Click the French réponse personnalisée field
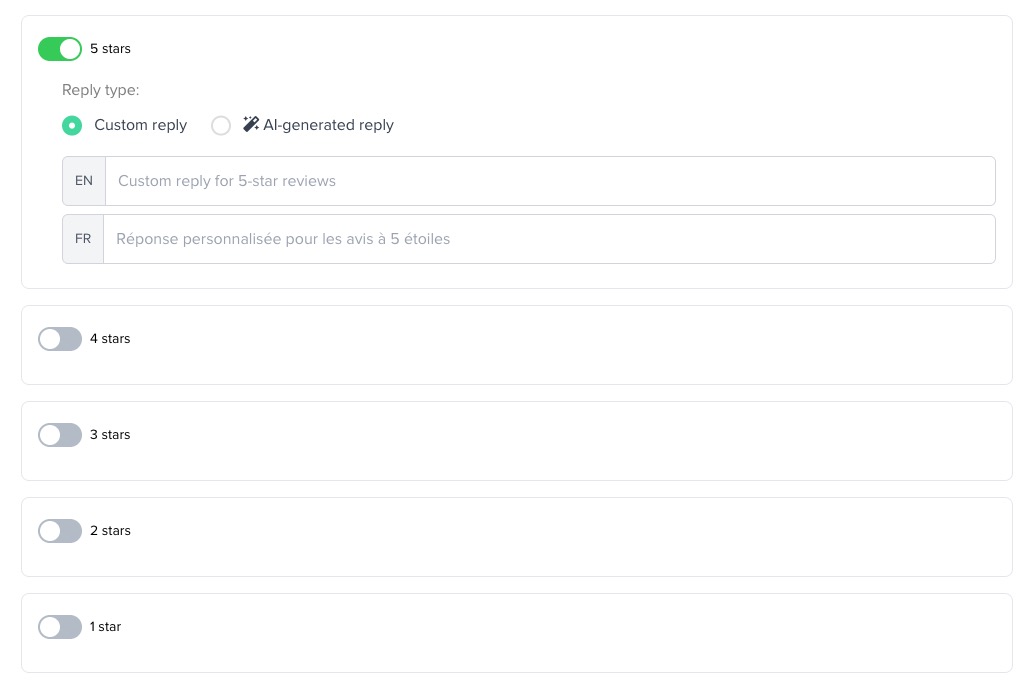The width and height of the screenshot is (1028, 683). 550,239
